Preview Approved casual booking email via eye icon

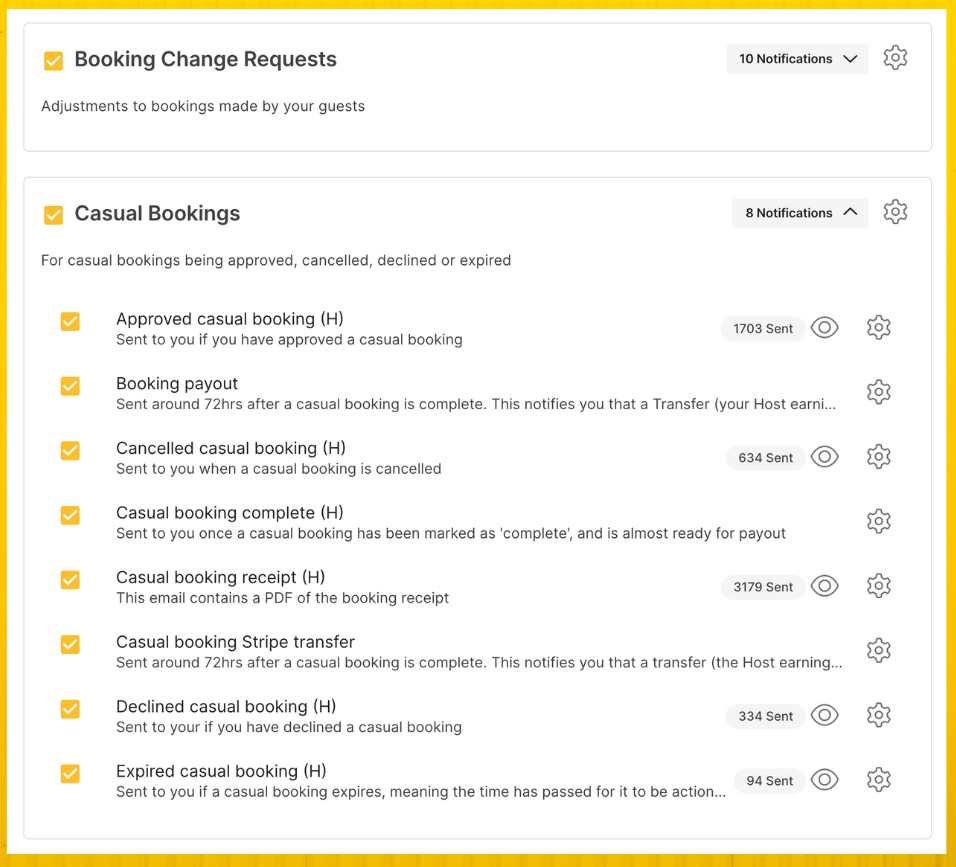click(825, 328)
